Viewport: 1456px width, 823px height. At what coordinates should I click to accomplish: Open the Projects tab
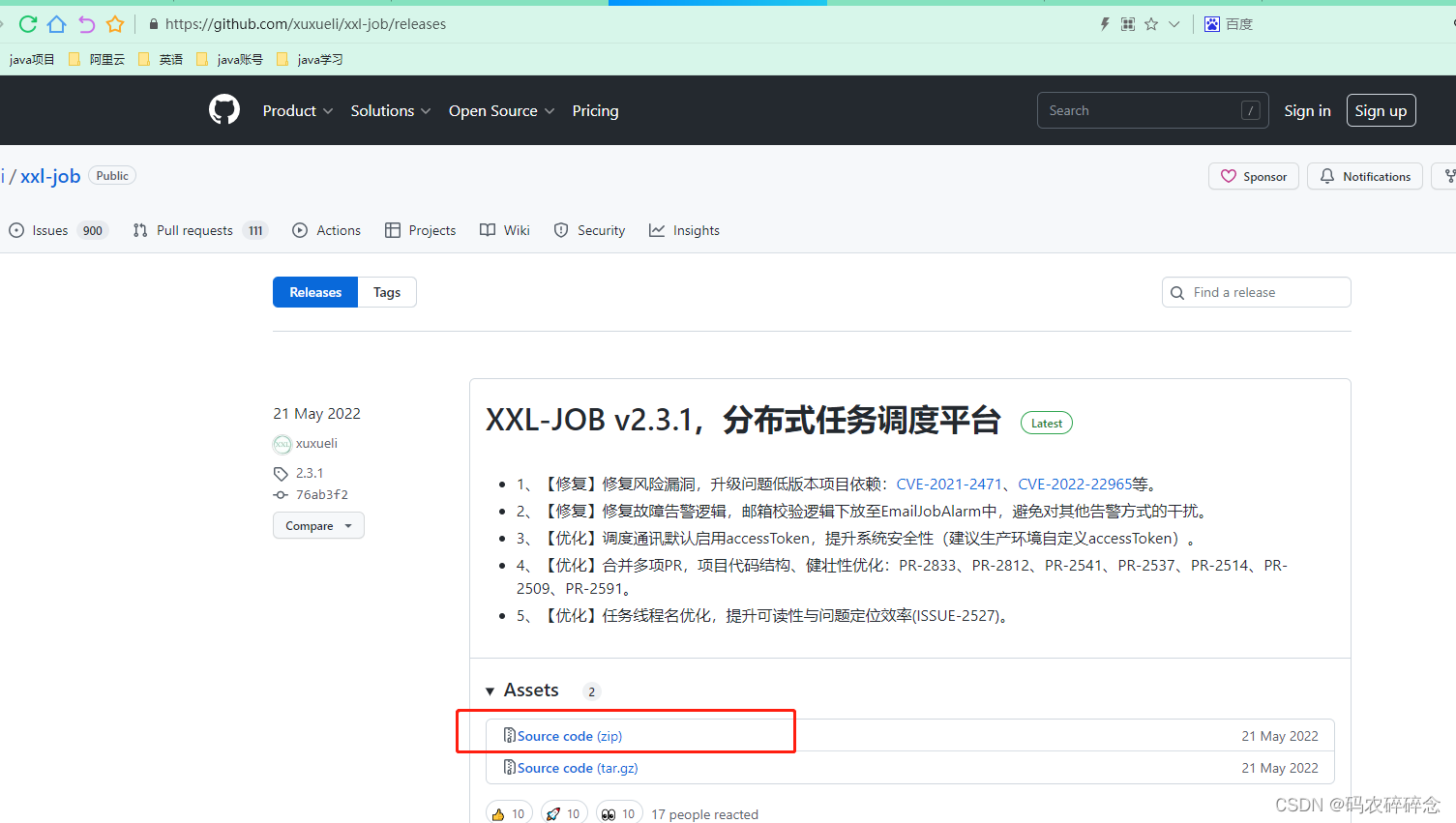click(420, 230)
